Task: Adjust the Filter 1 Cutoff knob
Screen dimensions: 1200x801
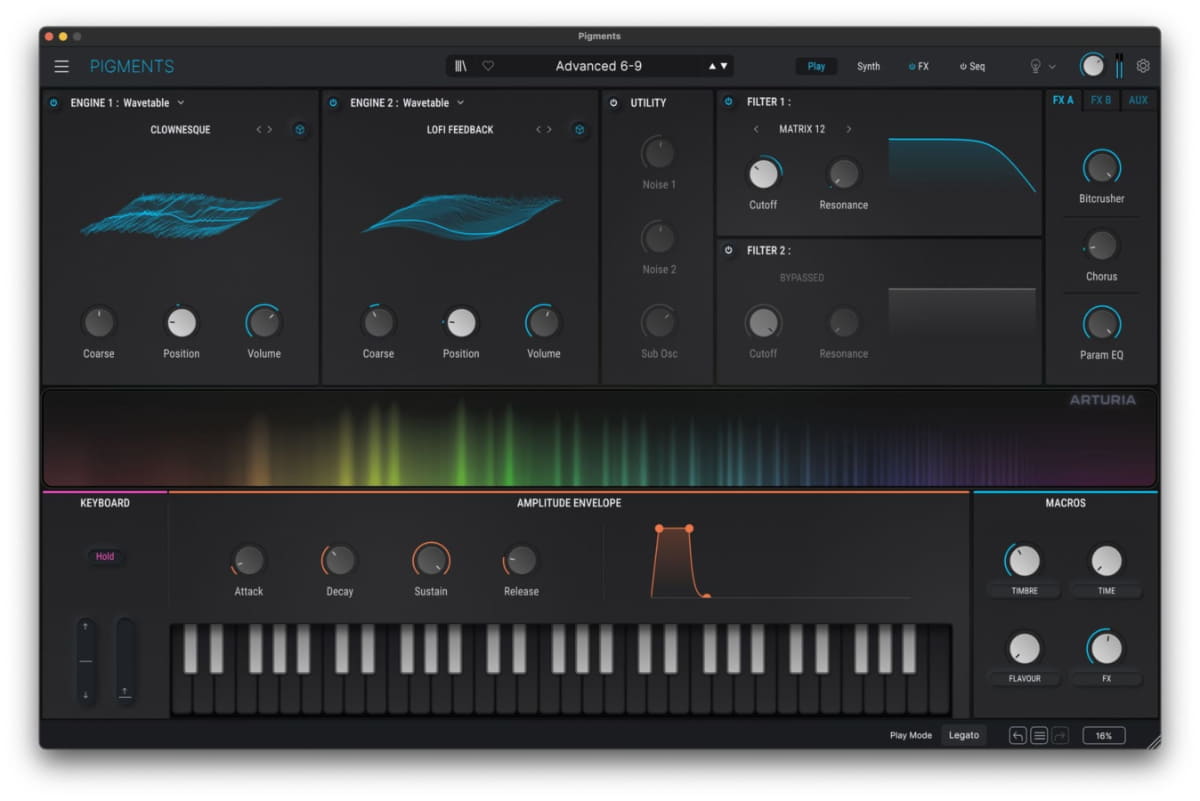Action: [763, 174]
